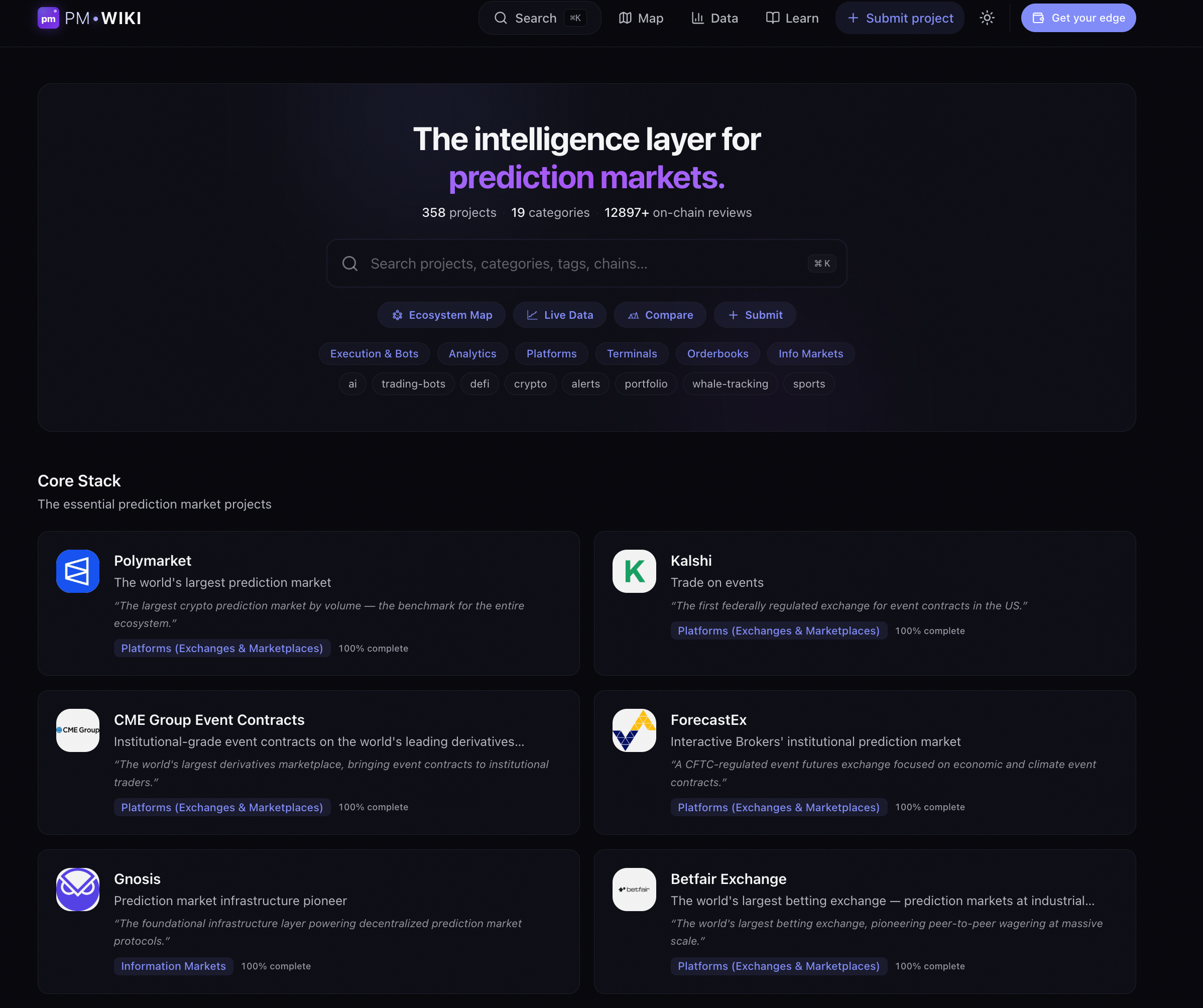Open the Learn navigation item
The width and height of the screenshot is (1203, 1008).
tap(792, 18)
